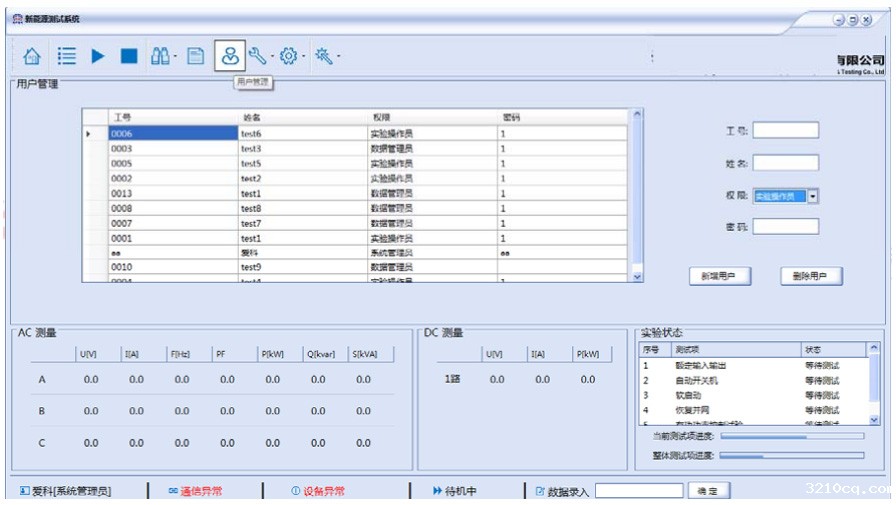Click the 姓名 input field
The width and height of the screenshot is (896, 505).
point(786,163)
